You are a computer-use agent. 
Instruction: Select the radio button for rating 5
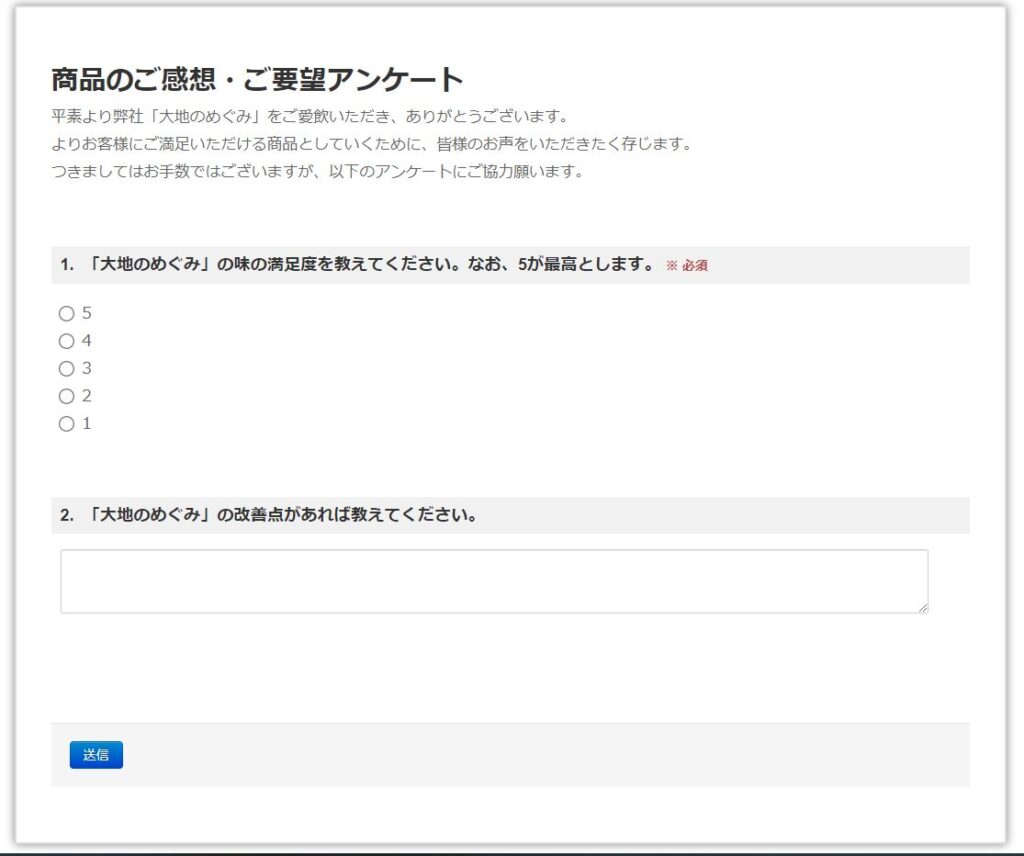67,314
